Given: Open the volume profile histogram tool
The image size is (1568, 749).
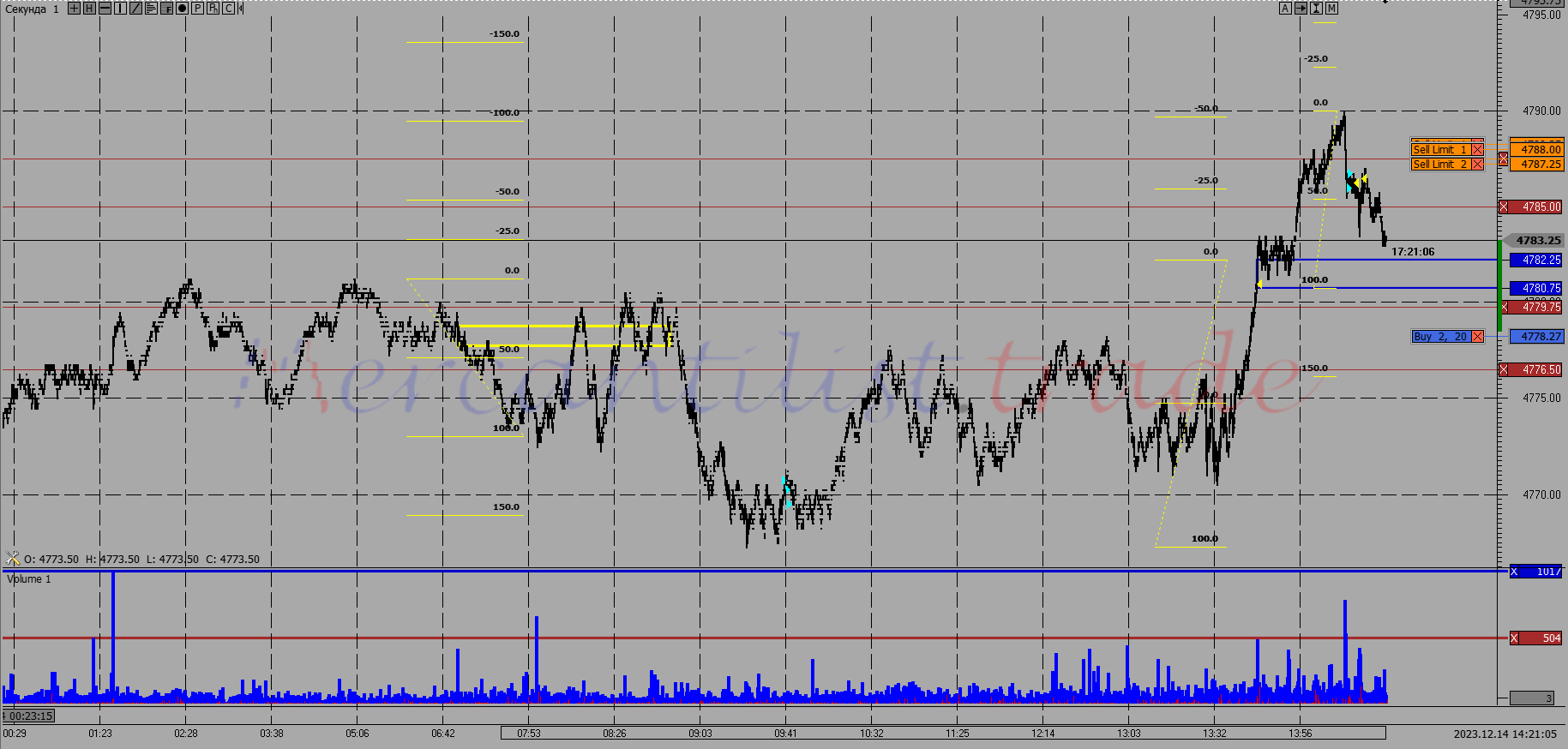Looking at the screenshot, I should click(x=151, y=9).
